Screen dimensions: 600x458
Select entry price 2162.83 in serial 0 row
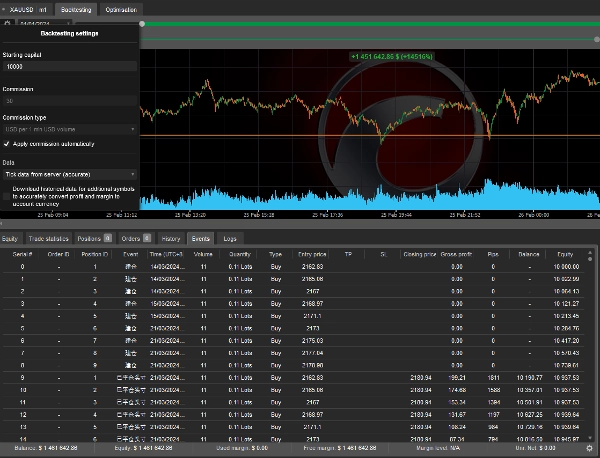[x=312, y=267]
